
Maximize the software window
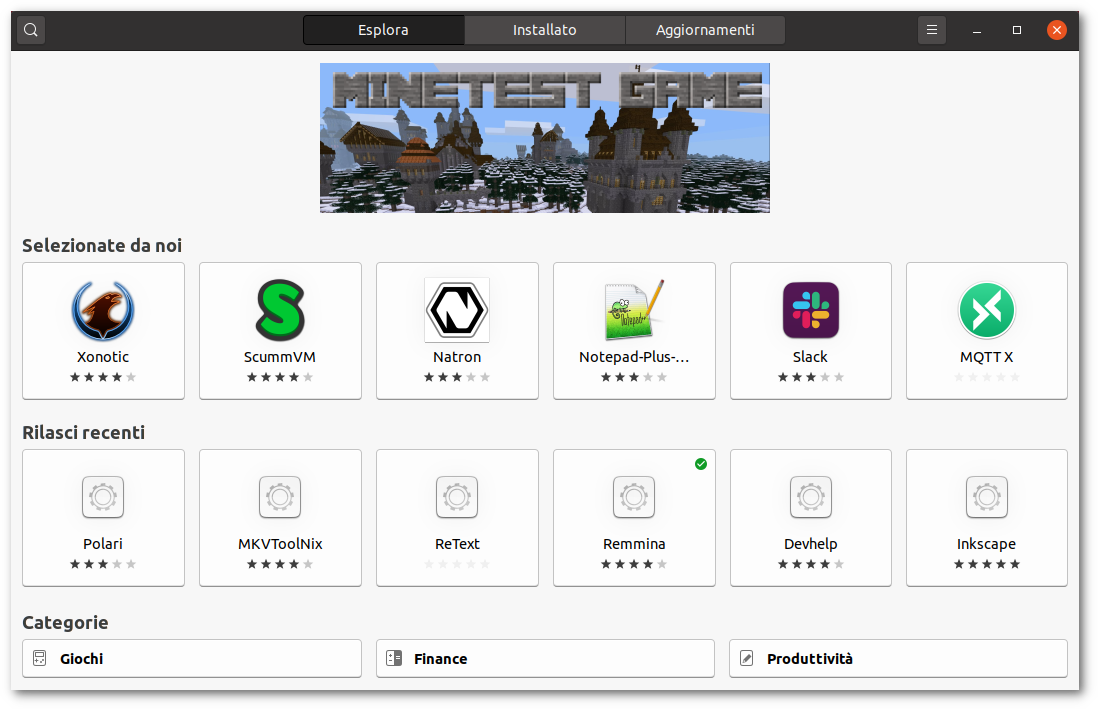(x=1017, y=30)
